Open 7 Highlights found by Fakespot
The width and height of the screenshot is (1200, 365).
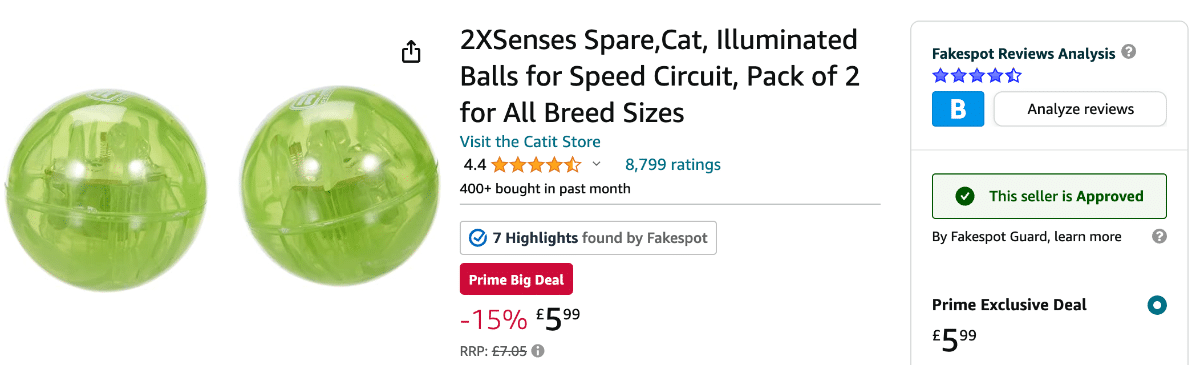pyautogui.click(x=588, y=238)
